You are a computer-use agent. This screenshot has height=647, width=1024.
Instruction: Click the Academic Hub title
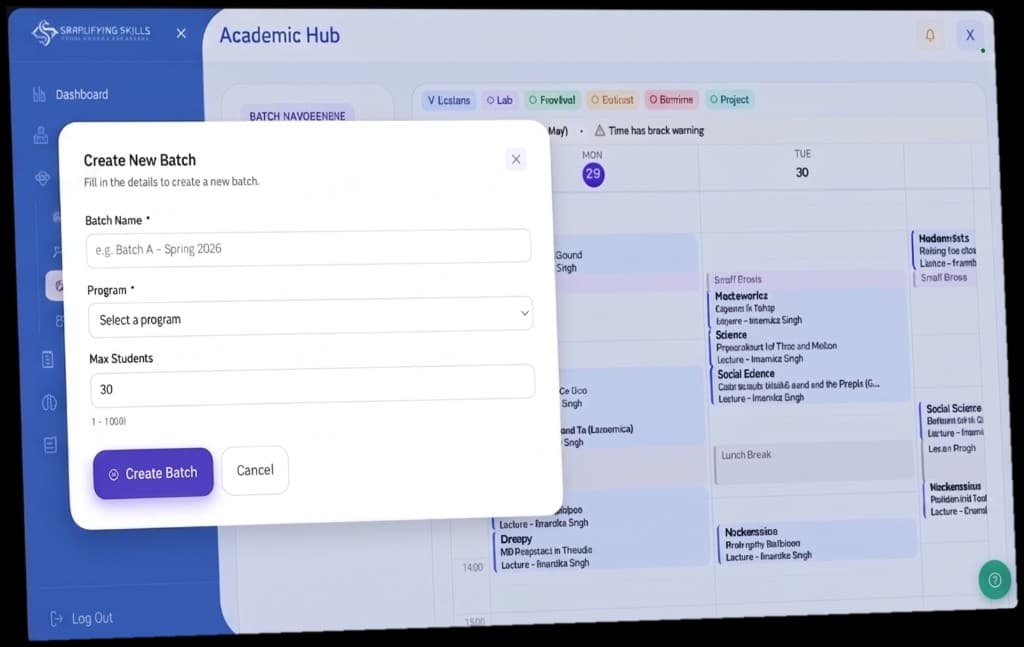point(280,35)
